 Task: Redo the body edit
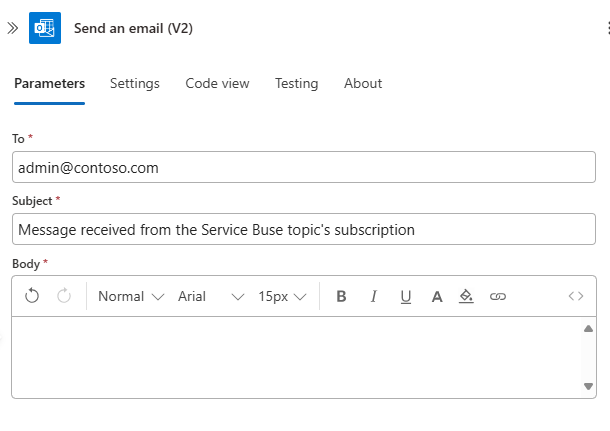(64, 296)
